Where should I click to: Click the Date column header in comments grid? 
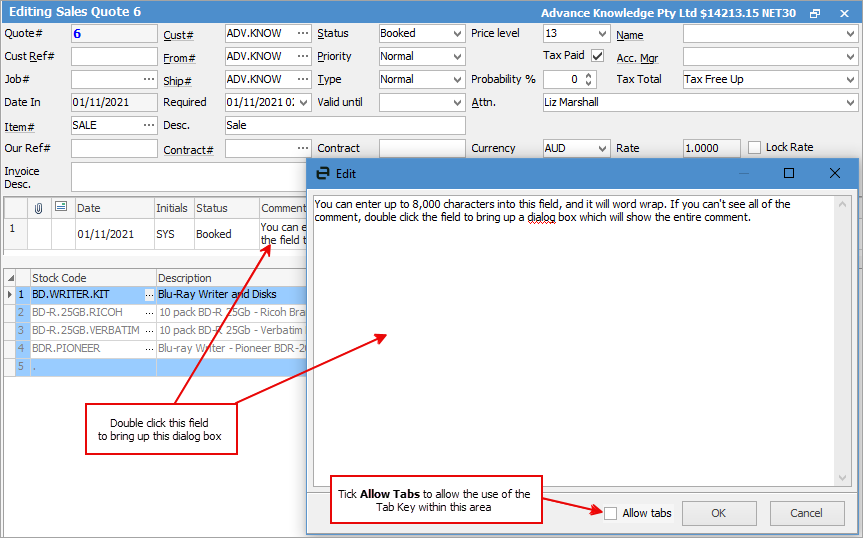point(114,208)
